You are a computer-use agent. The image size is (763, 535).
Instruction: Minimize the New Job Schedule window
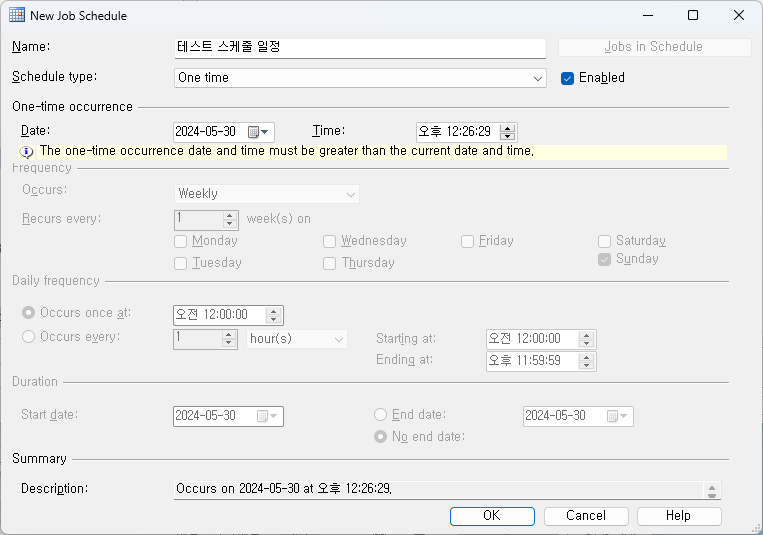(648, 15)
